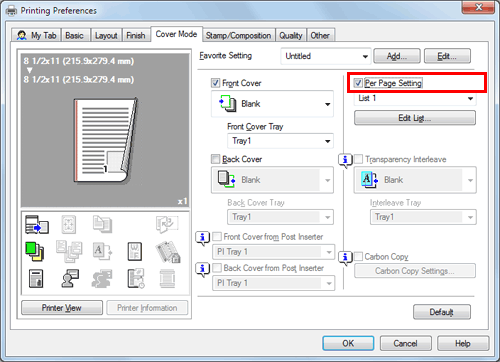Open the Quality tab
Screen dimensions: 500x362
[291, 35]
